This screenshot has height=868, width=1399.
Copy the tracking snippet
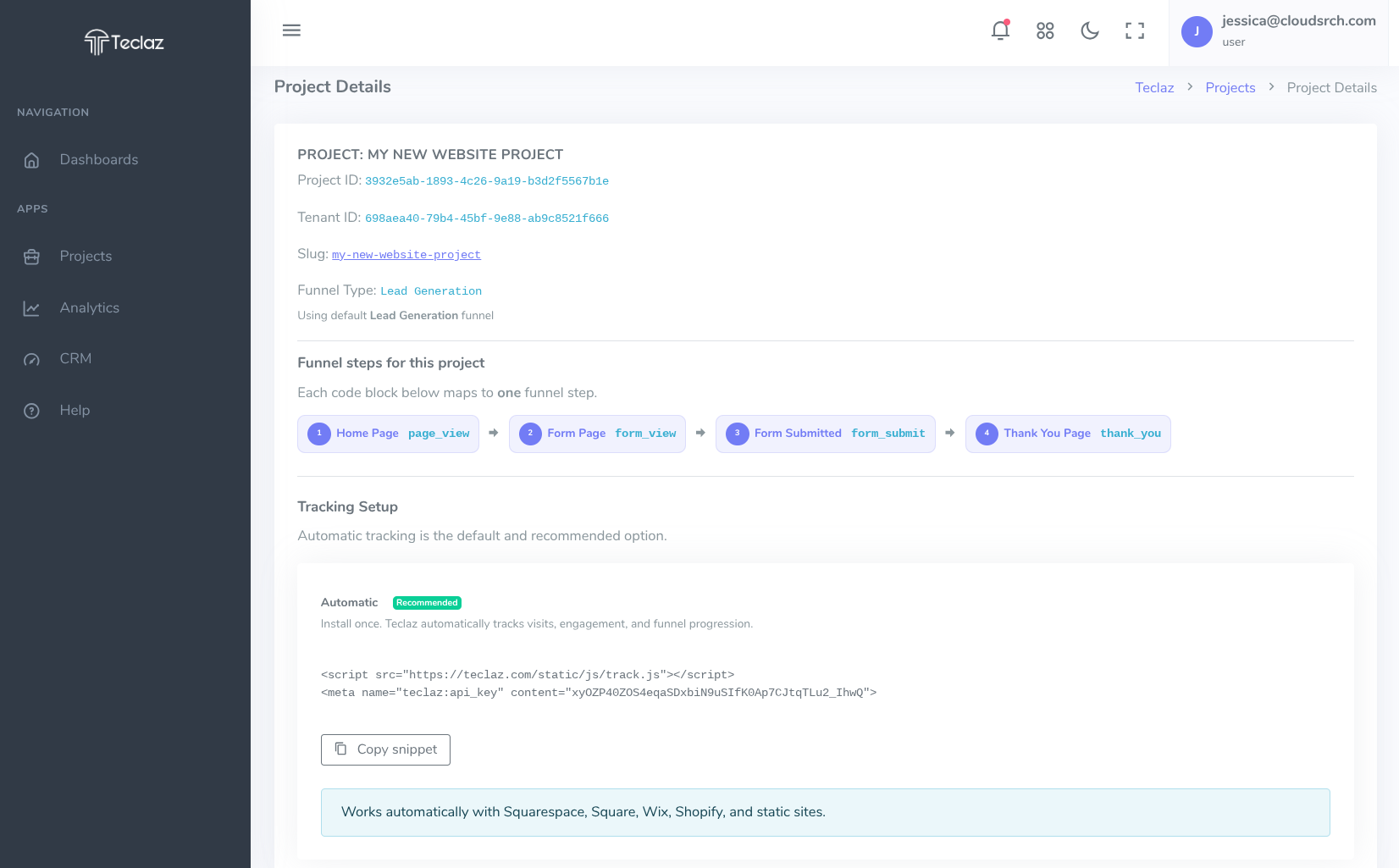pos(385,749)
